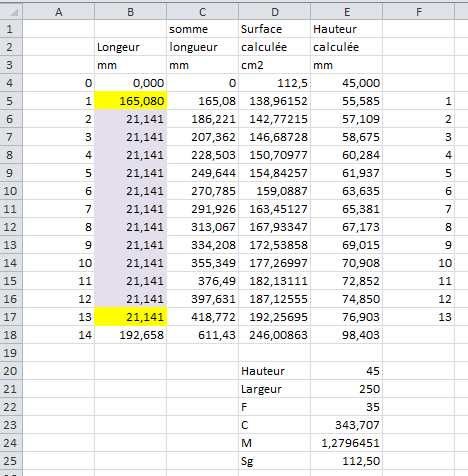
Task: Click cell with value 142,77215
Action: coord(274,119)
